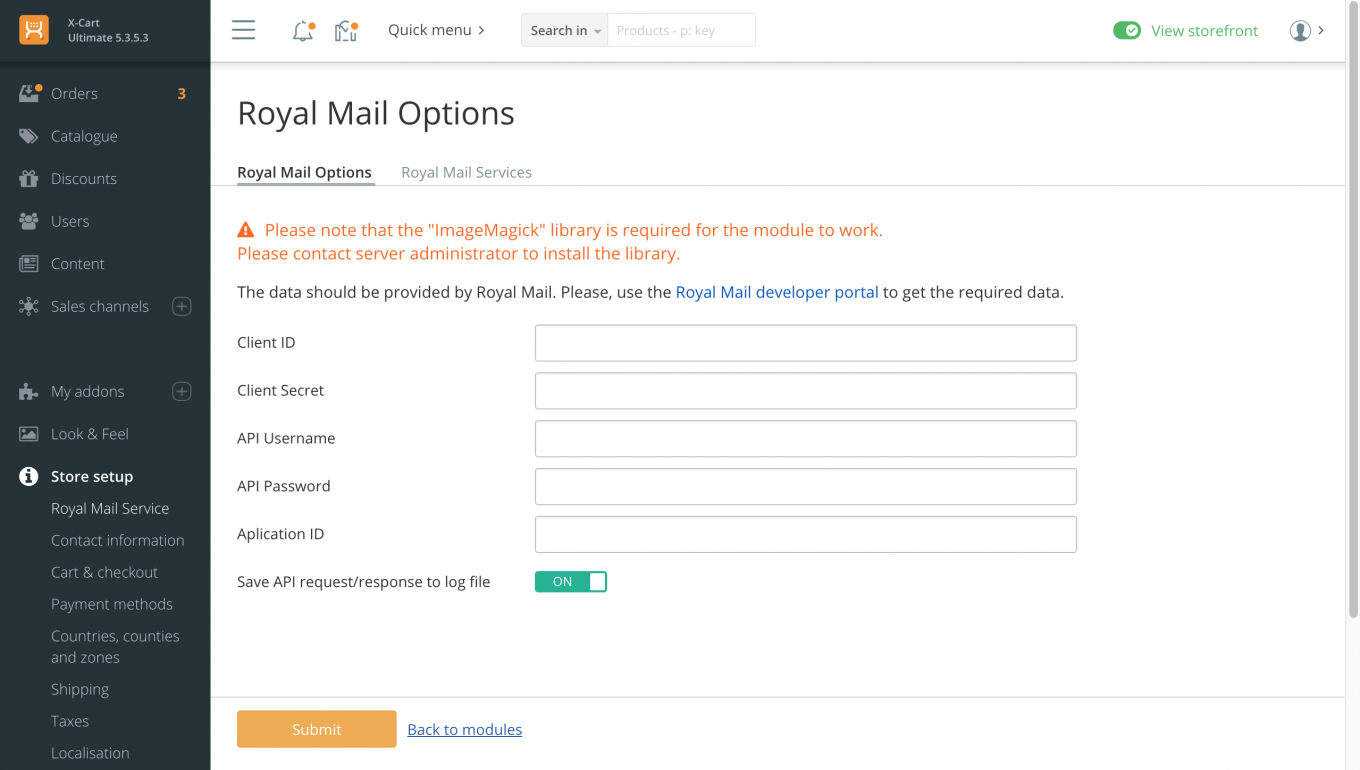The image size is (1360, 770).
Task: Open the user profile avatar icon
Action: coord(1300,31)
